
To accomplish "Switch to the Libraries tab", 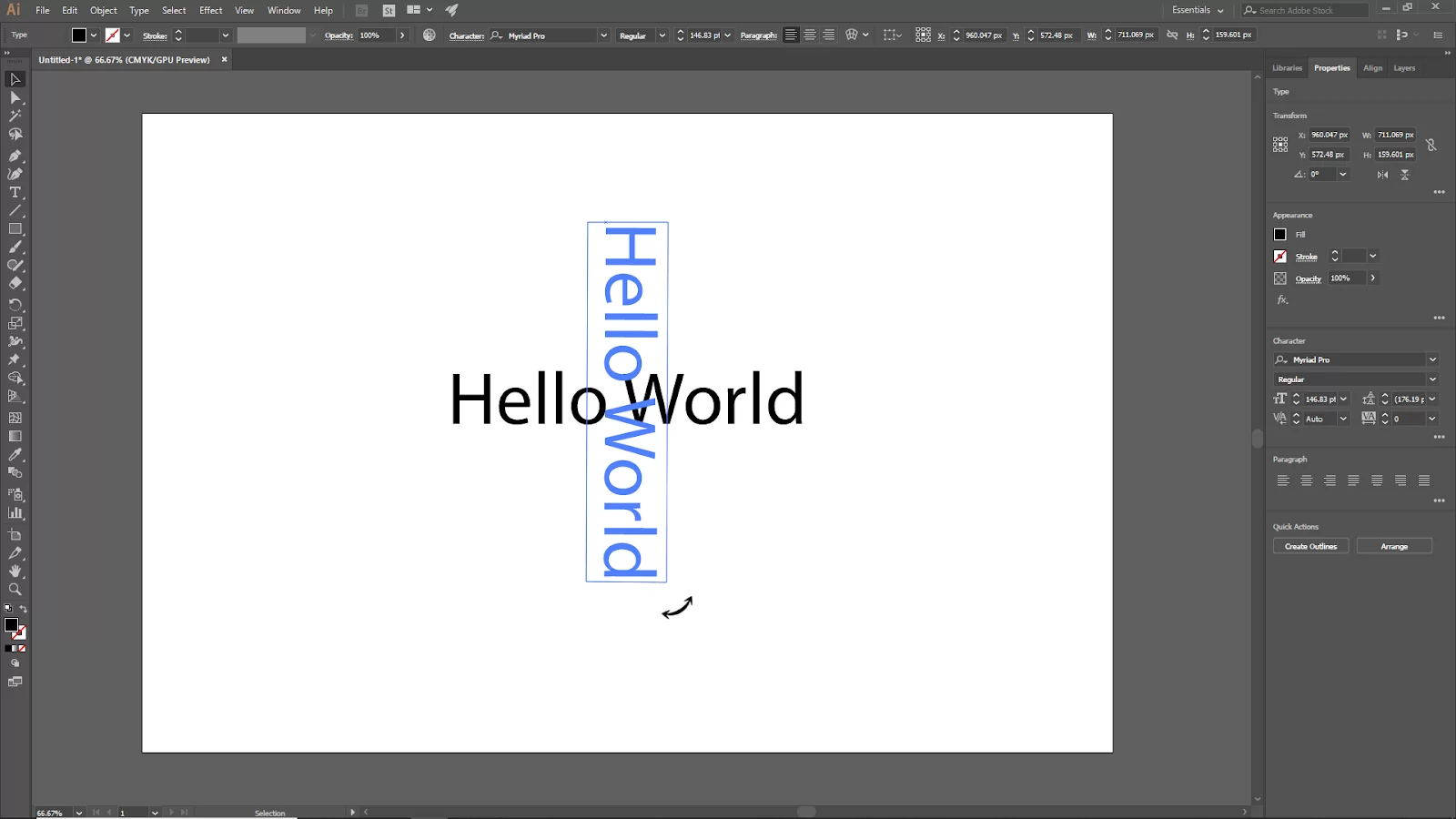I will point(1287,68).
